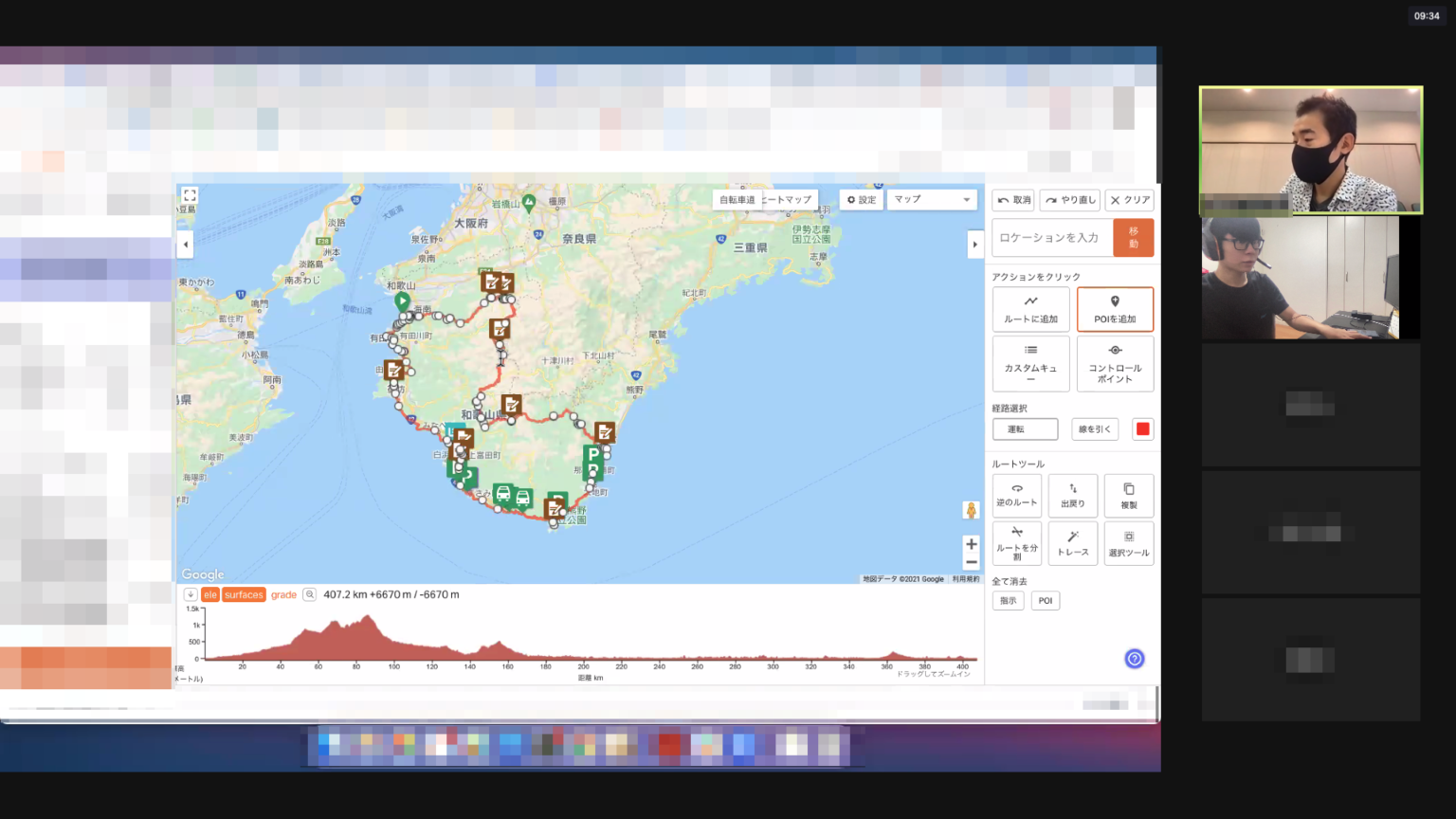Collapse the left panel using its chevron arrow

(185, 245)
